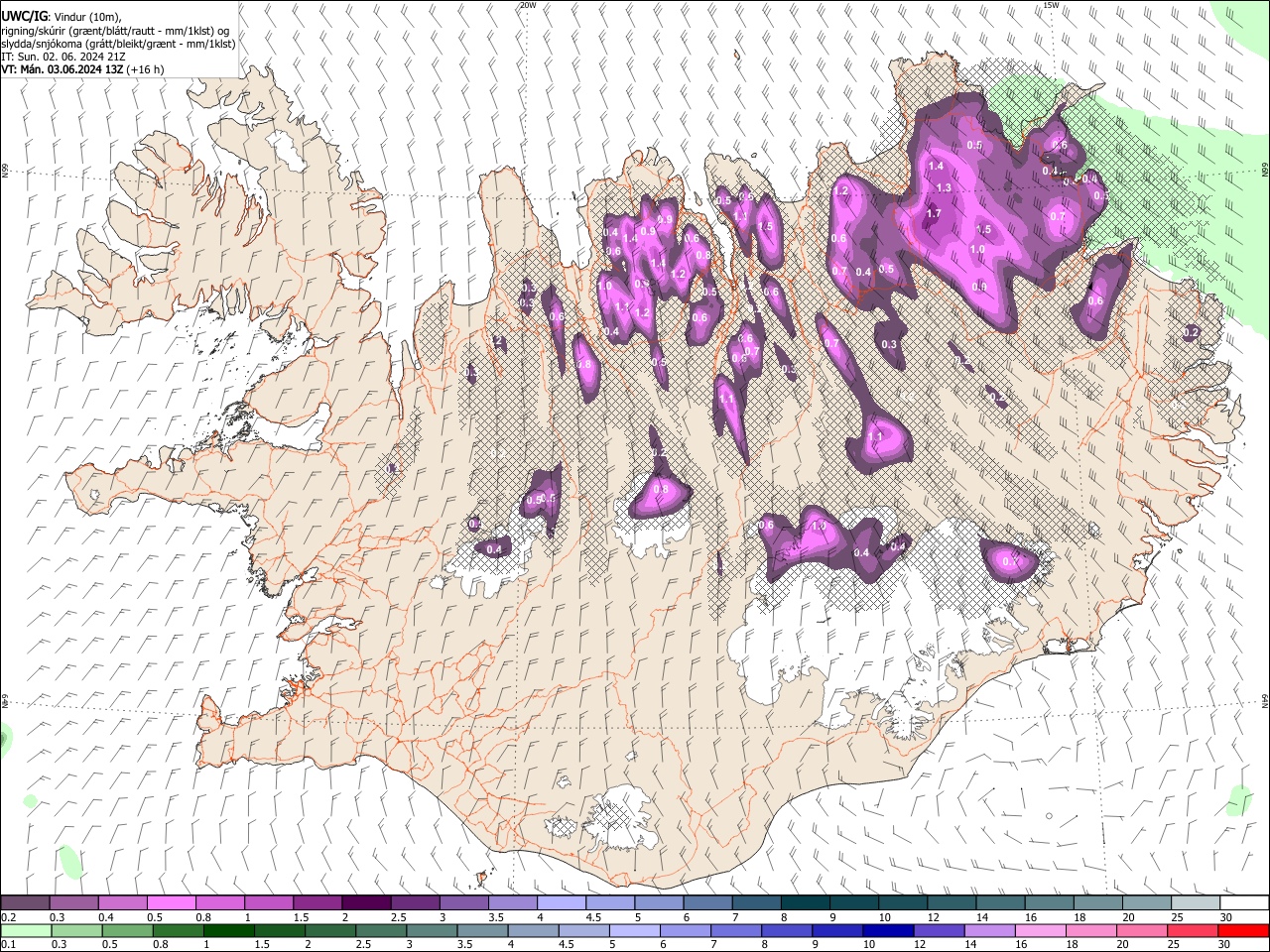Screen dimensions: 1270x952
Task: Select darkest purple snow swatch labeled 2
Action: [366, 902]
